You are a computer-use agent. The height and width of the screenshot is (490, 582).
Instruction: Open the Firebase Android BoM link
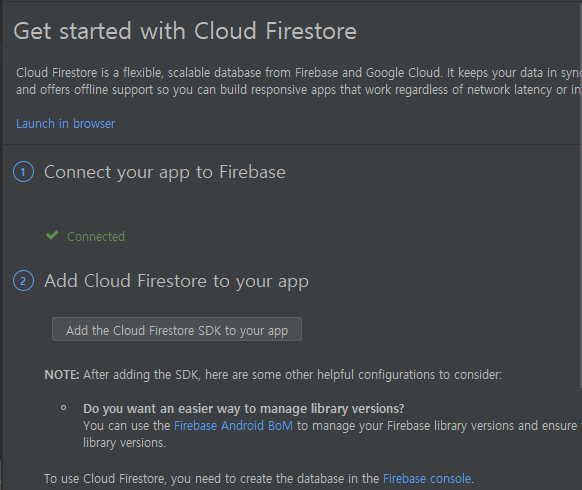(233, 426)
